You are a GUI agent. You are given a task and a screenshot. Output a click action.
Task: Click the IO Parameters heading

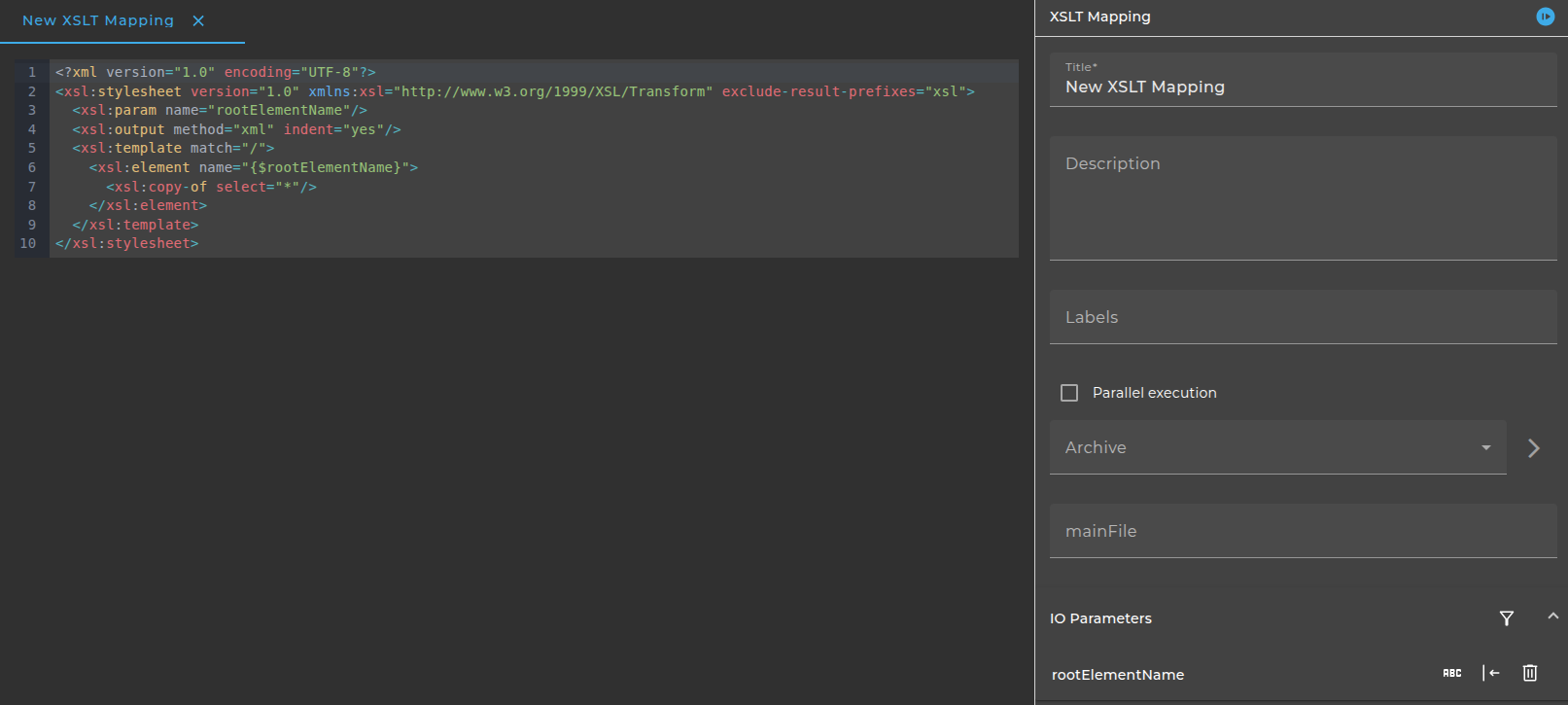pos(1100,618)
